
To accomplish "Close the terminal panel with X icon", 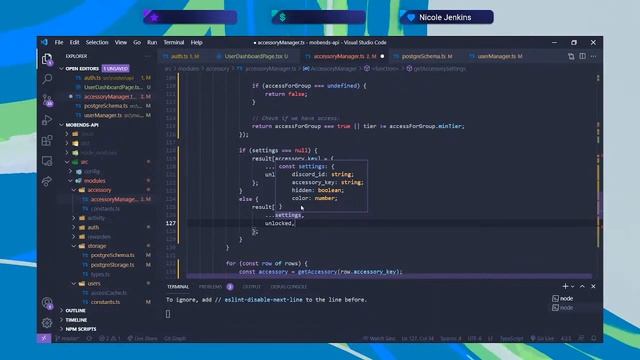I will coord(593,287).
